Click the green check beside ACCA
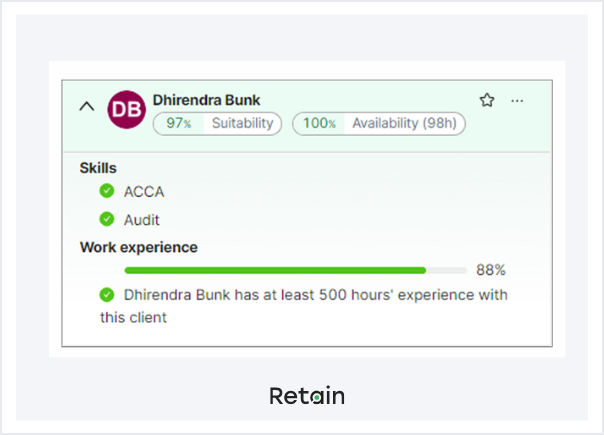 coord(107,191)
